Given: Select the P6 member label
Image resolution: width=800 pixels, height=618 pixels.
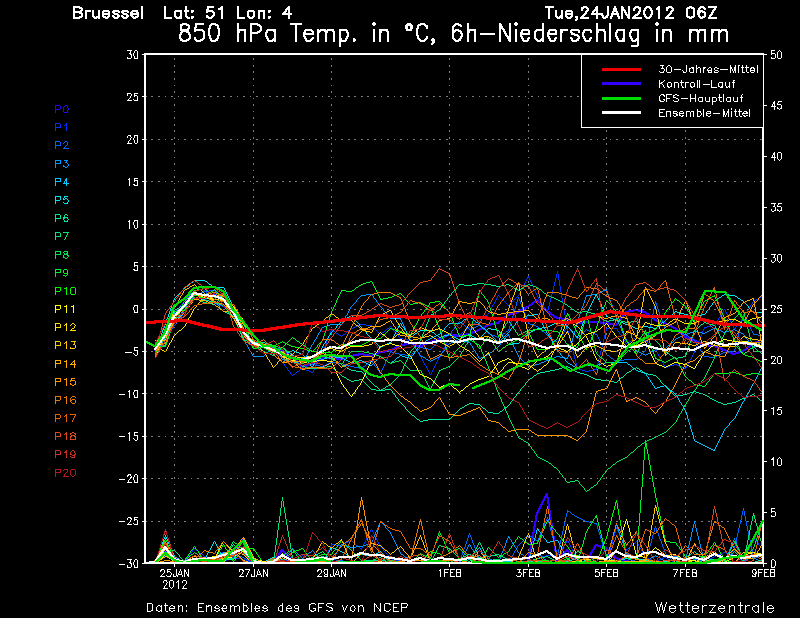Looking at the screenshot, I should [x=62, y=218].
